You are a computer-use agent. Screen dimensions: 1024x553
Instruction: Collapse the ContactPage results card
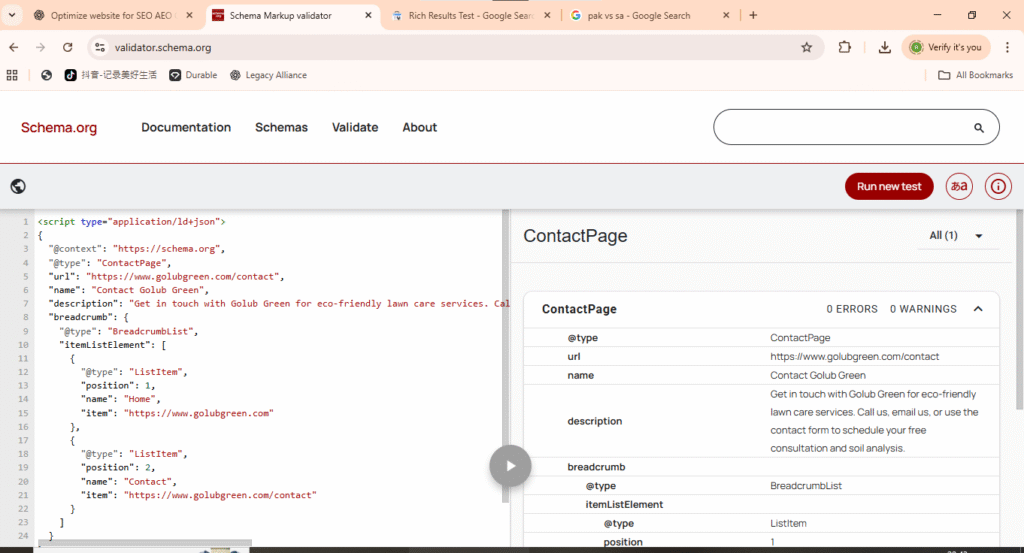click(x=978, y=309)
